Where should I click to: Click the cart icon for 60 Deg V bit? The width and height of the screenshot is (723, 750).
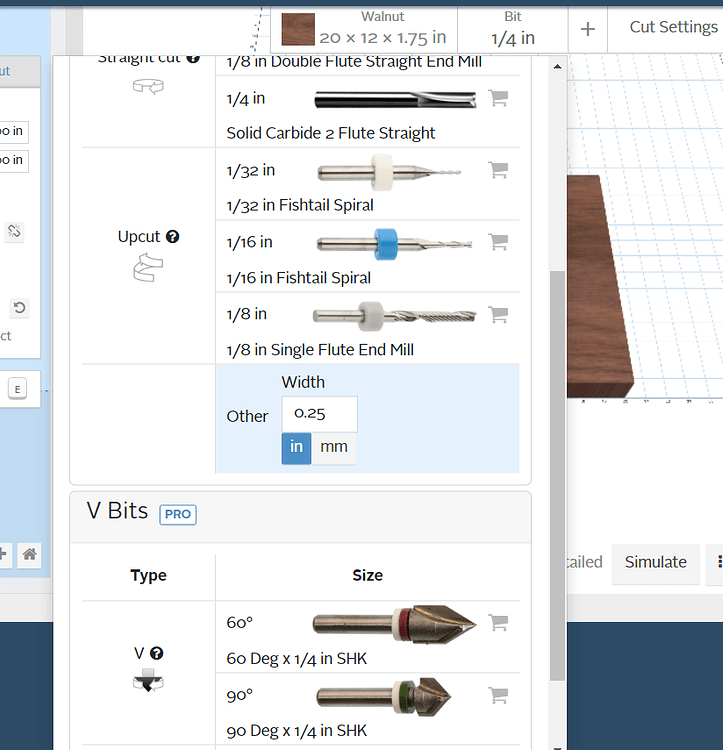pyautogui.click(x=498, y=622)
